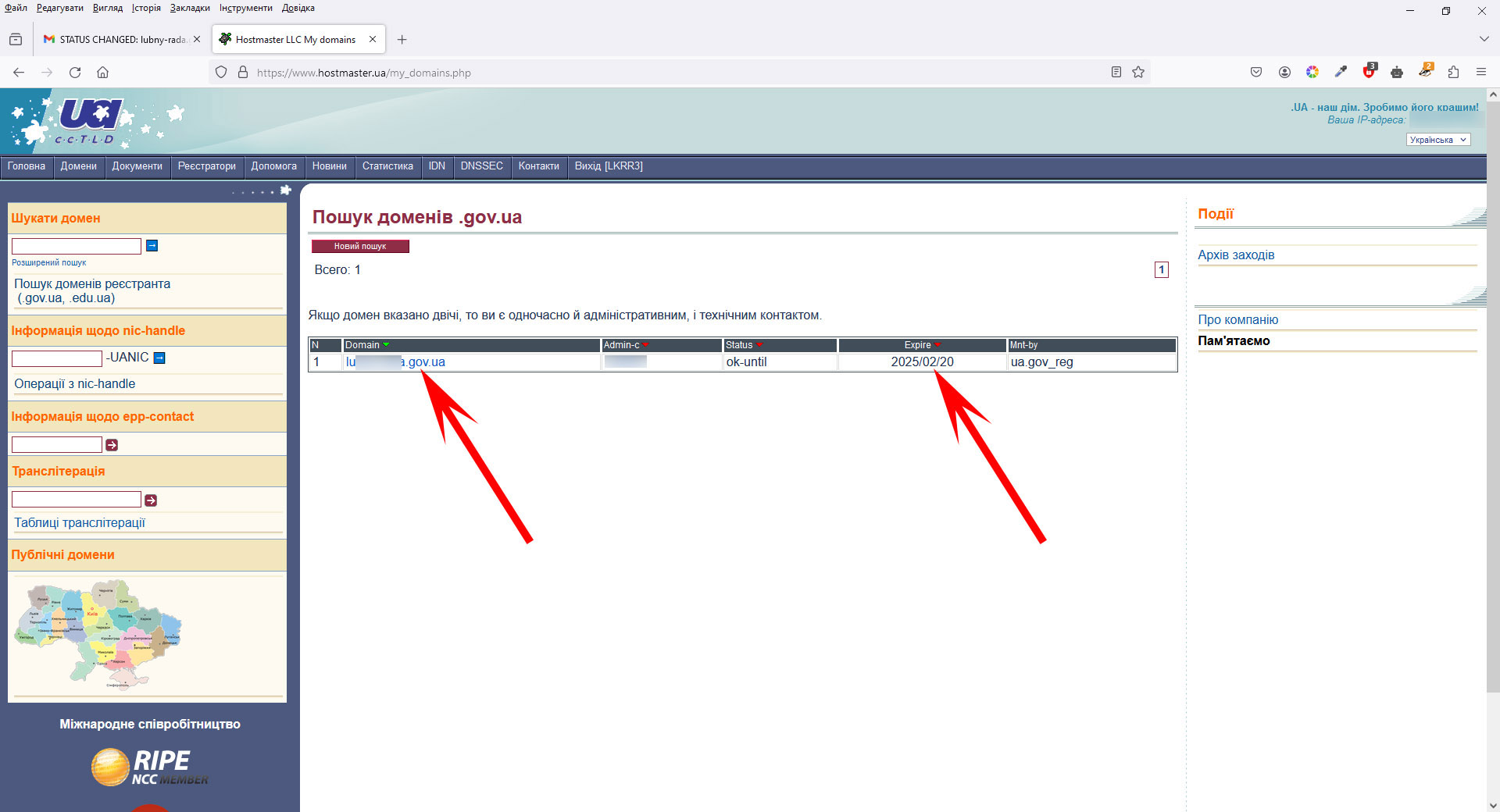Open Пошук доменів реєстранта link

92,291
